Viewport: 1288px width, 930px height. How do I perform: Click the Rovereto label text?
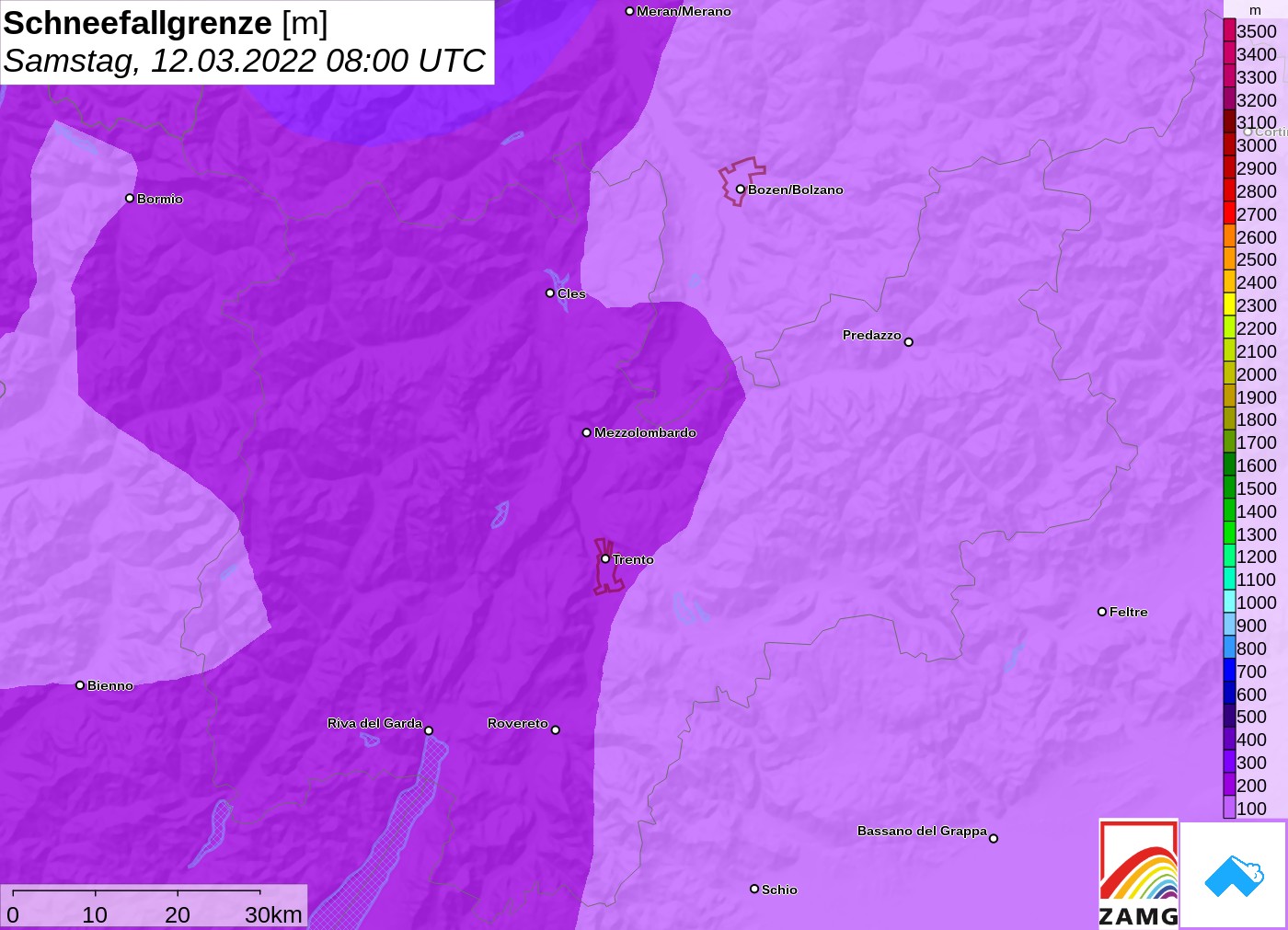(518, 723)
